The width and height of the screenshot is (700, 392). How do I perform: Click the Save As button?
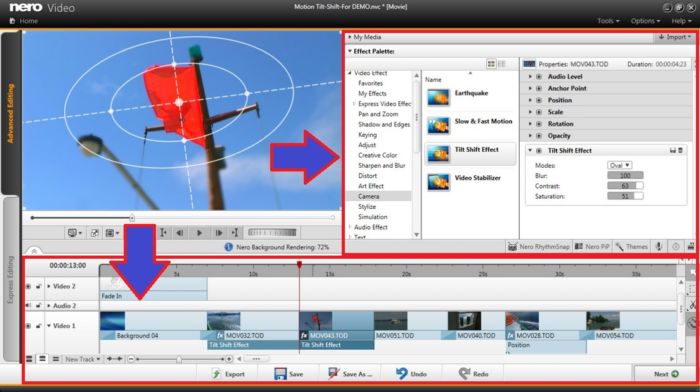click(350, 374)
